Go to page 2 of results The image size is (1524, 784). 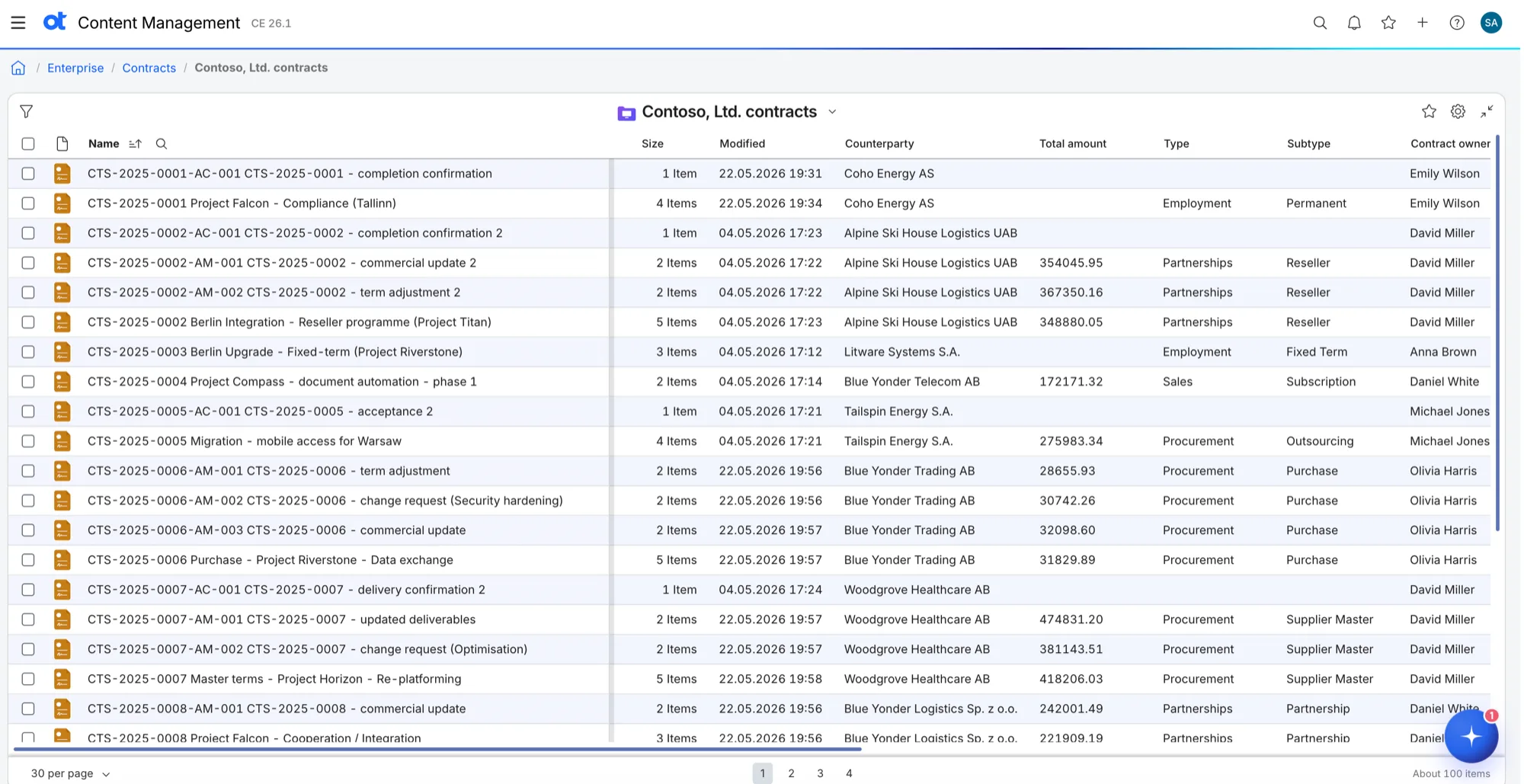(x=791, y=773)
